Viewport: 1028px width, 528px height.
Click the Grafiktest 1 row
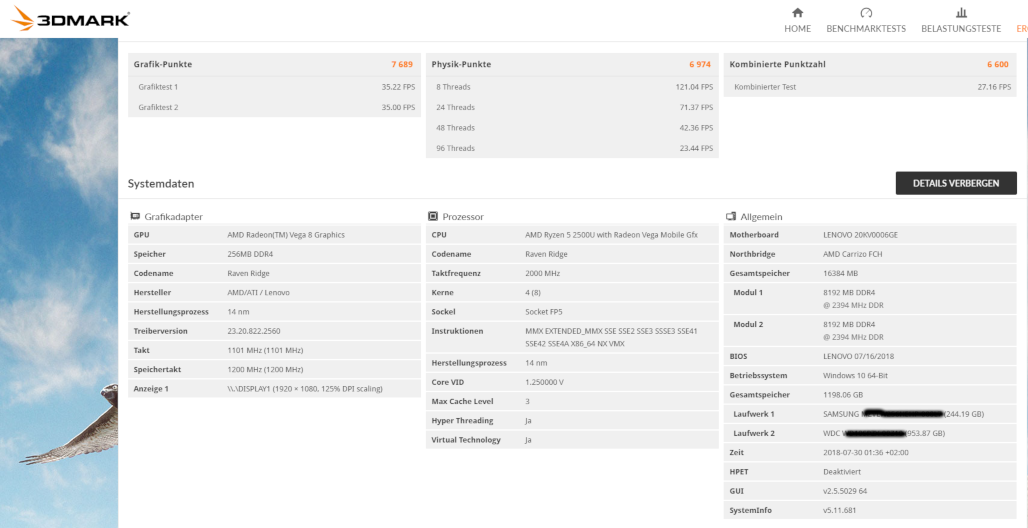(x=274, y=87)
